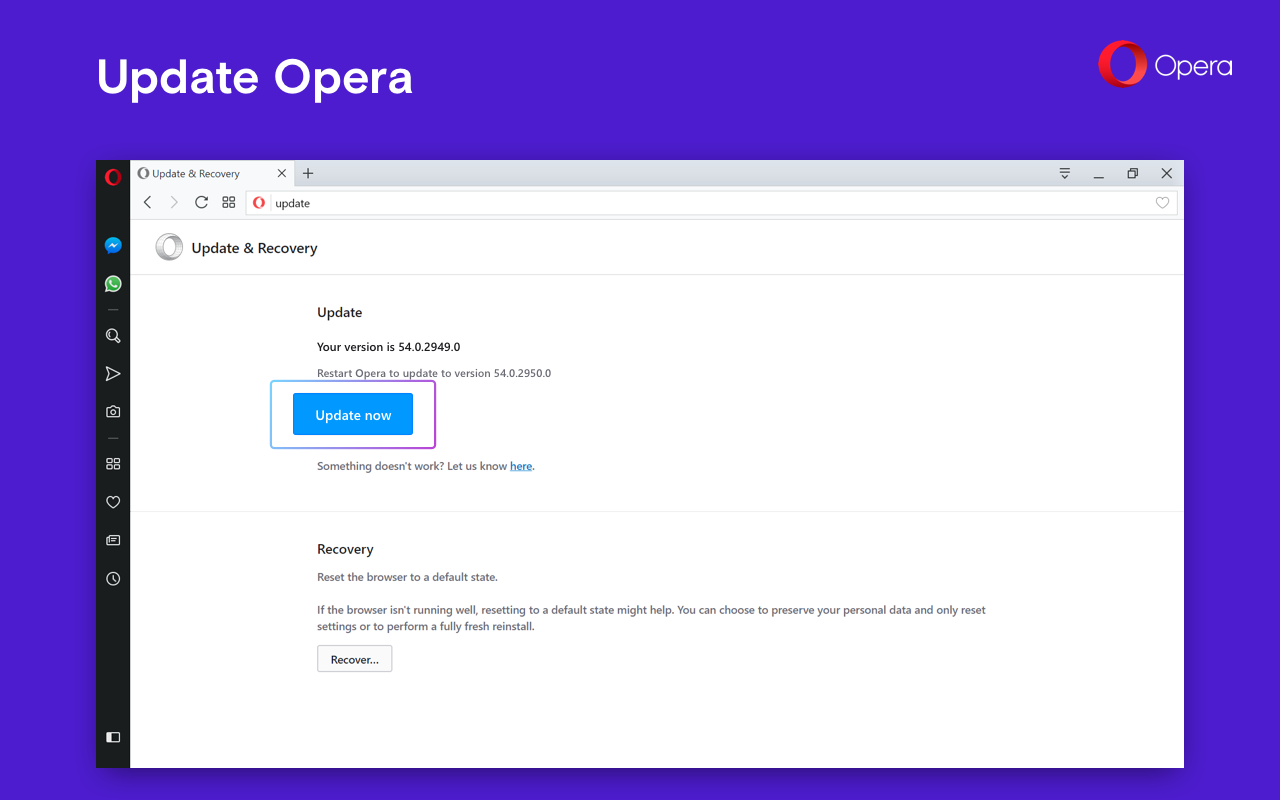Click the reload page button

[x=201, y=202]
